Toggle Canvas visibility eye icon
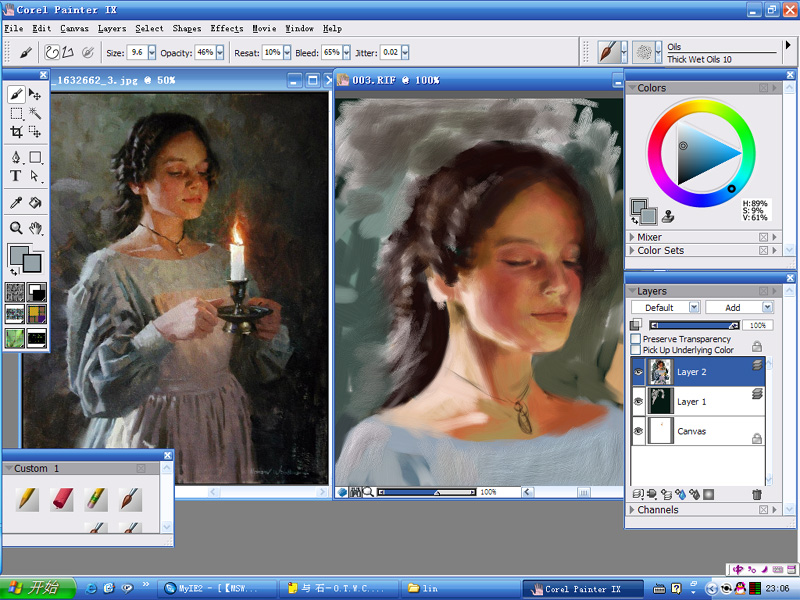This screenshot has width=800, height=600. click(638, 431)
